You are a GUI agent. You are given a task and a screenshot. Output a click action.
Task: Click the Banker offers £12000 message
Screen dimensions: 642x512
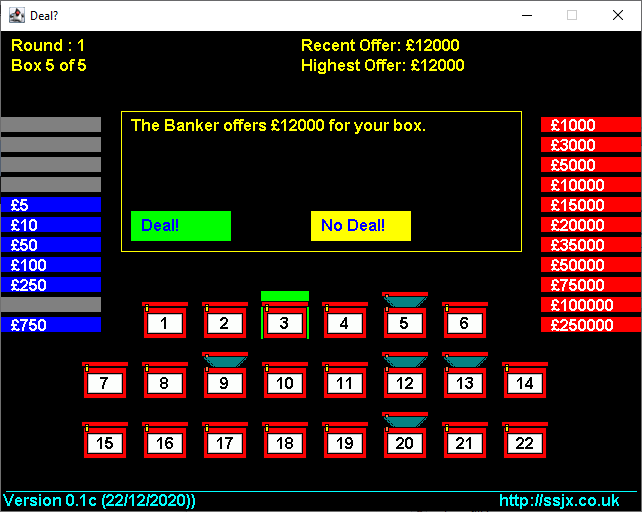click(278, 125)
